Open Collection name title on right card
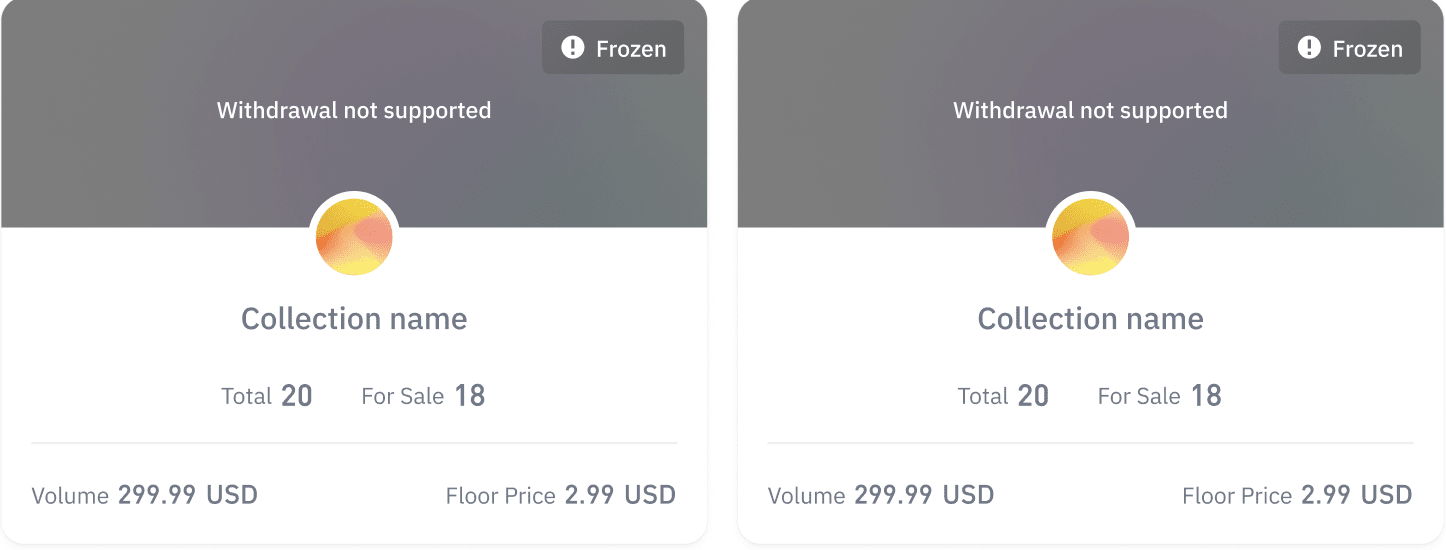 click(x=1091, y=319)
